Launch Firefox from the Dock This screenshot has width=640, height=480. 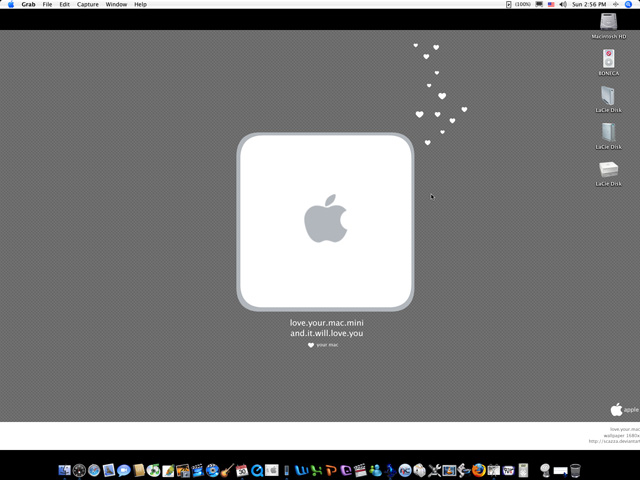pyautogui.click(x=479, y=471)
